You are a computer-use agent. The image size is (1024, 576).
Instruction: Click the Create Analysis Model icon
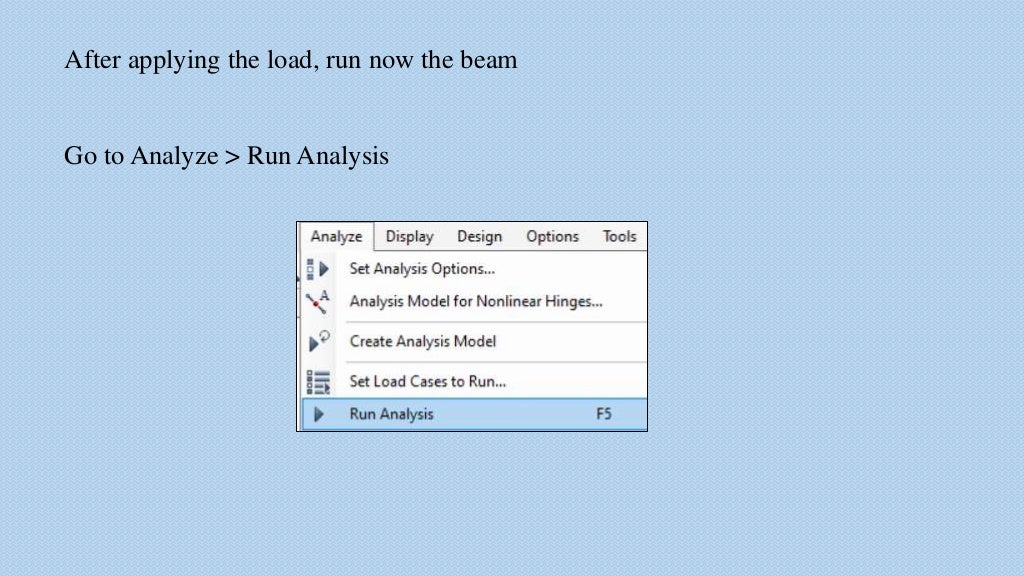319,341
